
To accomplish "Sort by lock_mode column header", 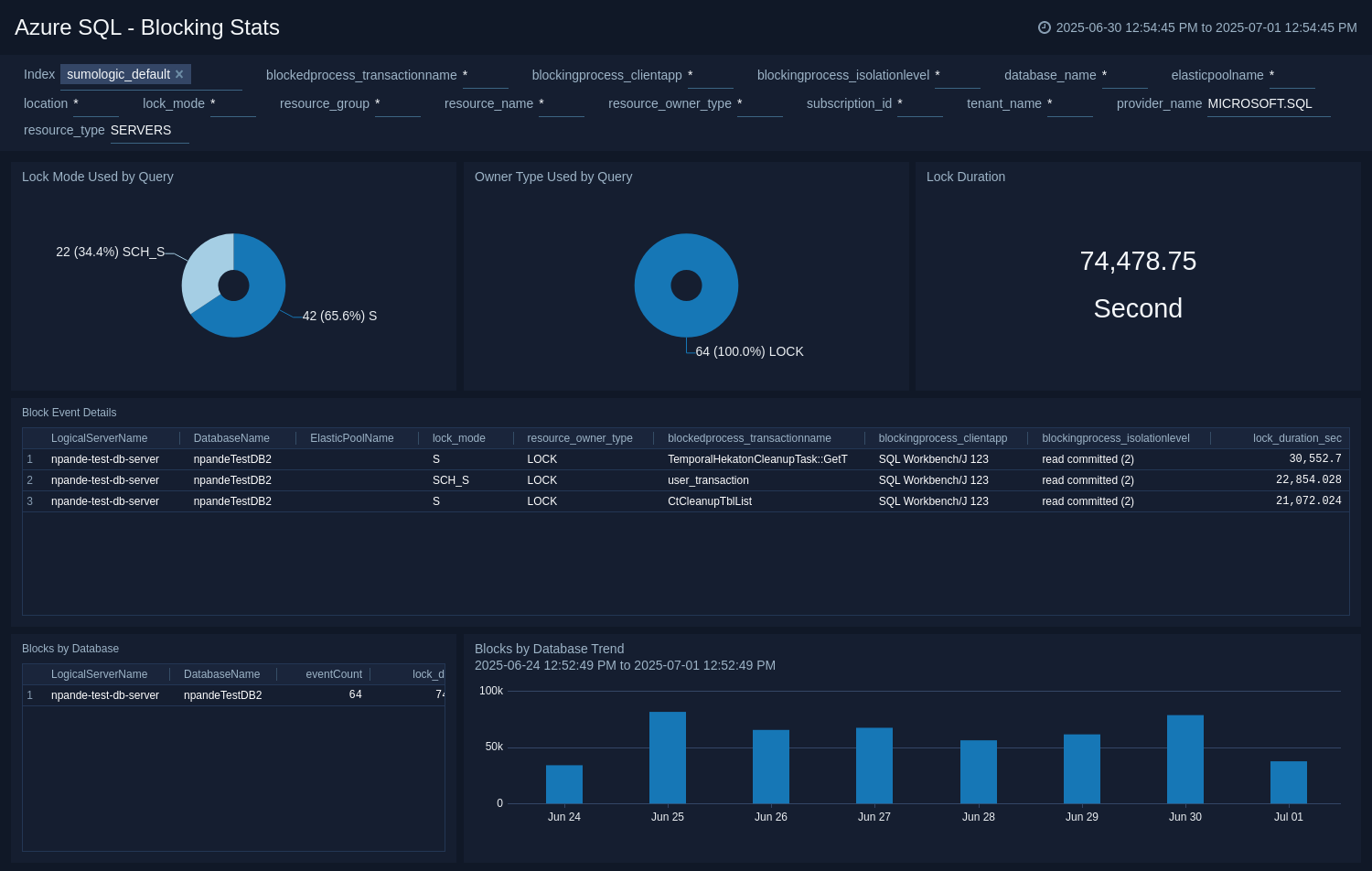I will 459,438.
